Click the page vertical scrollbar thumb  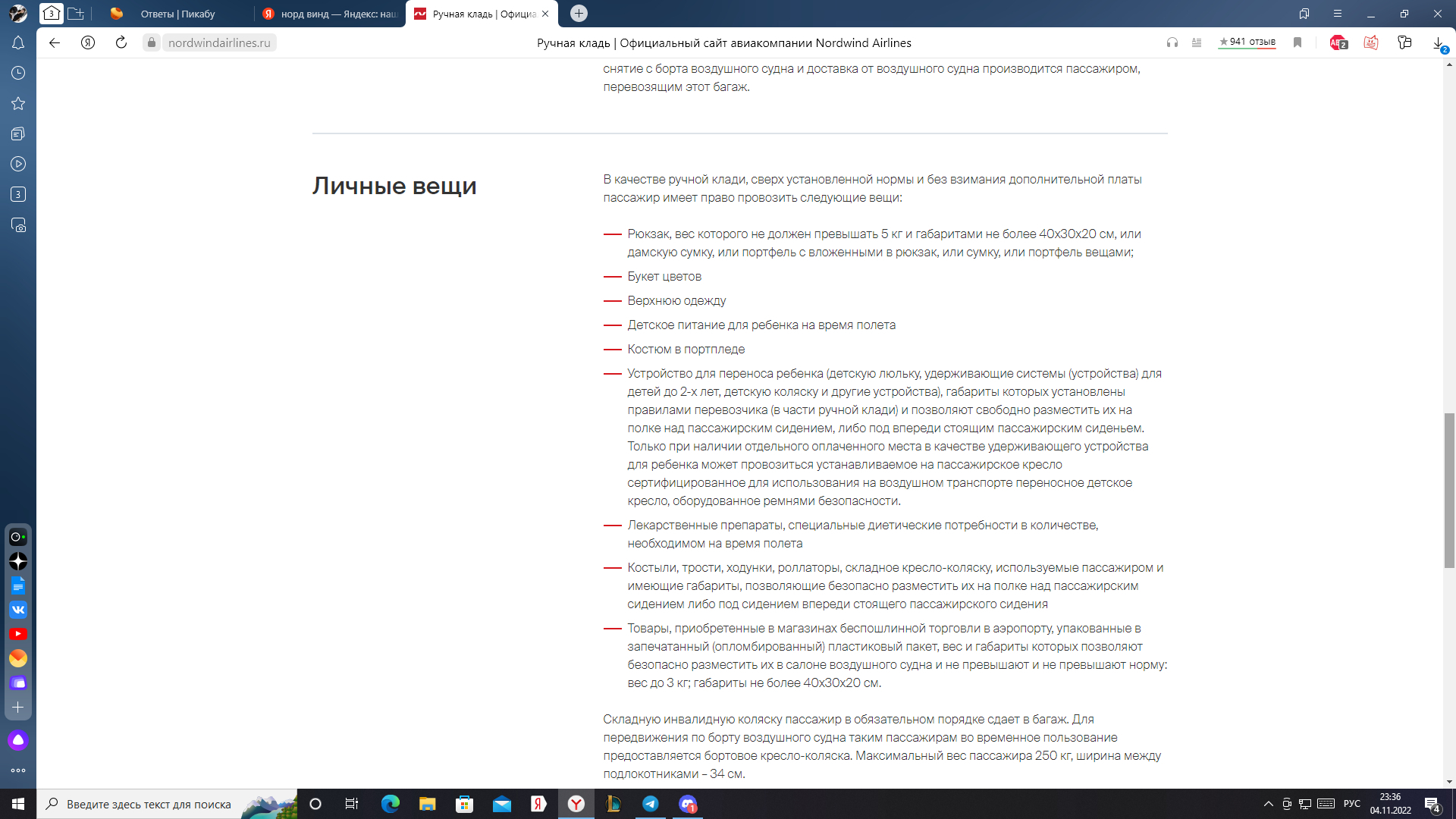pyautogui.click(x=1449, y=490)
